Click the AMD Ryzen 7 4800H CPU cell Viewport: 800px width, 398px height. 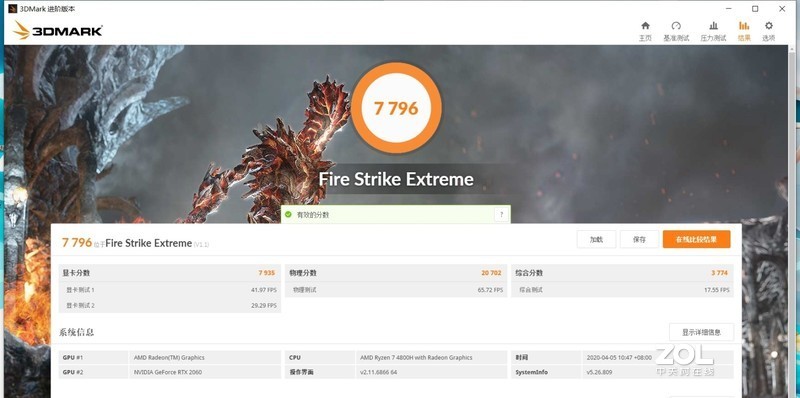coord(431,358)
